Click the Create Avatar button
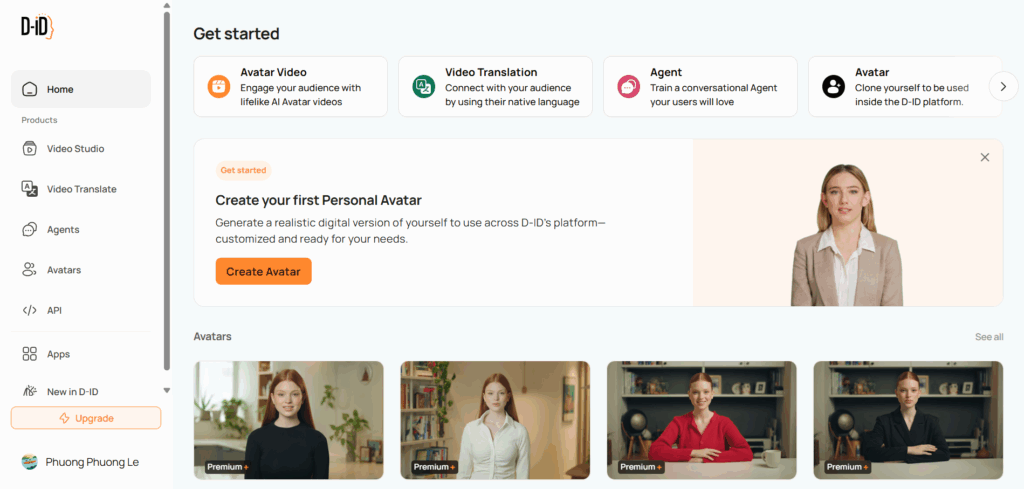The height and width of the screenshot is (489, 1024). (263, 271)
